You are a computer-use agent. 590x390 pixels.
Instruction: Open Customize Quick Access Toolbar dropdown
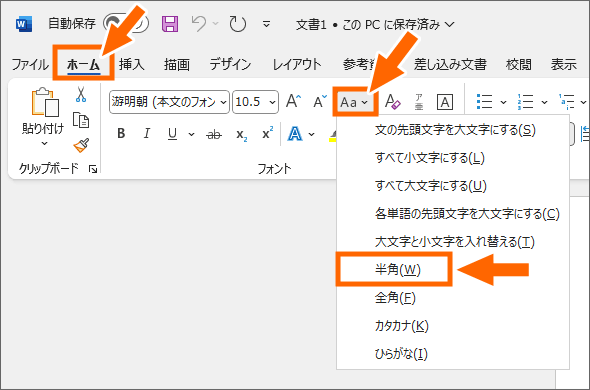coord(266,24)
